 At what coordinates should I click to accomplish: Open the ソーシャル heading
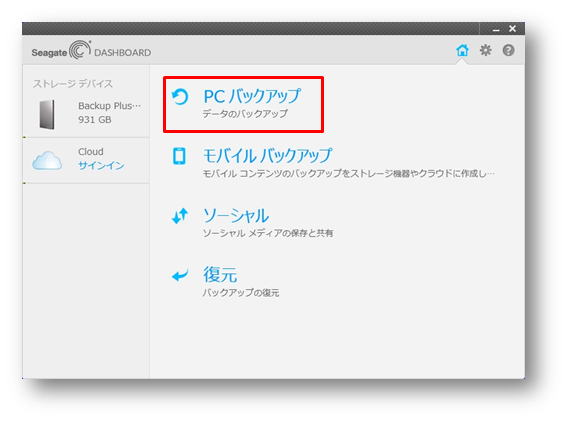[236, 216]
